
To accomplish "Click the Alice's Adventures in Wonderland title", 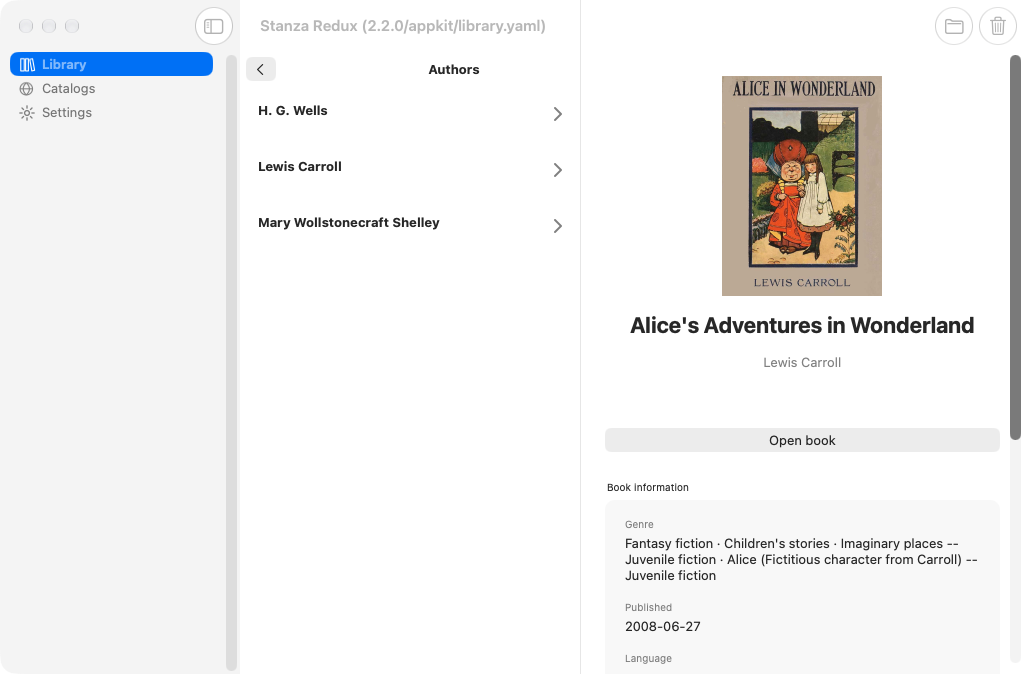I will pyautogui.click(x=802, y=325).
